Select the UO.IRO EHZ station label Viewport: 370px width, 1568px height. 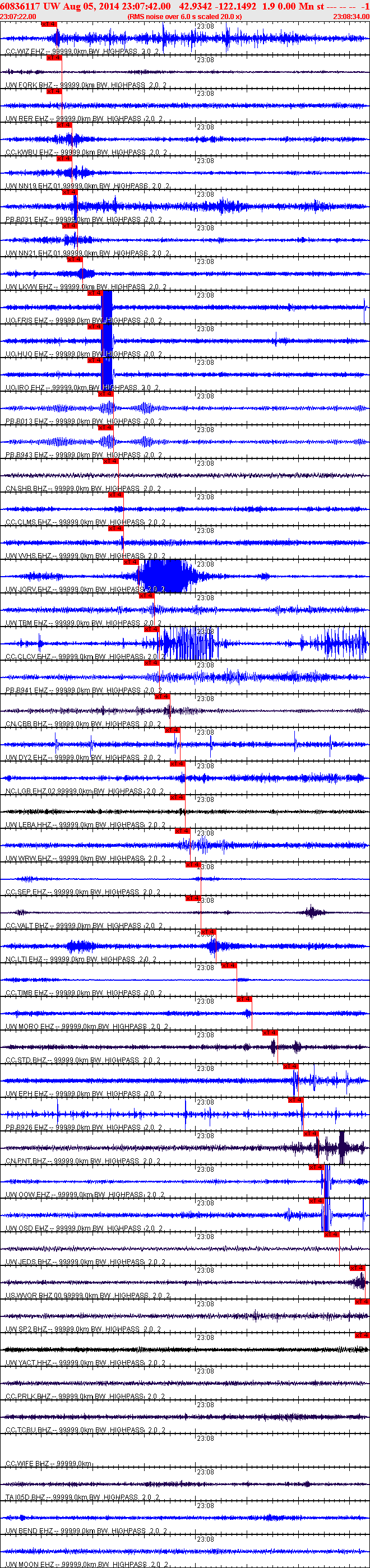pos(83,388)
